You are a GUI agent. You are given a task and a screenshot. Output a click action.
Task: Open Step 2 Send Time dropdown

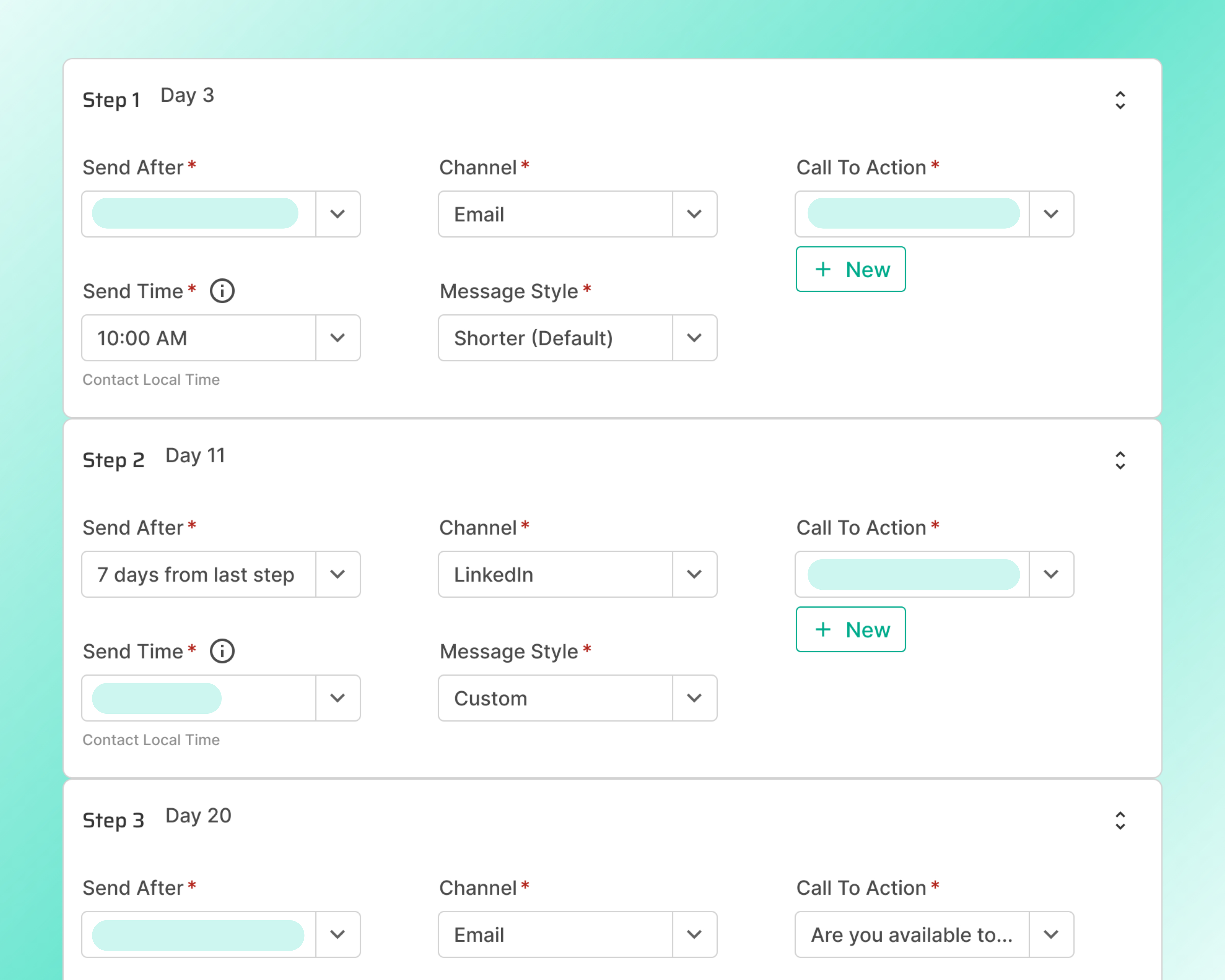[x=221, y=698]
